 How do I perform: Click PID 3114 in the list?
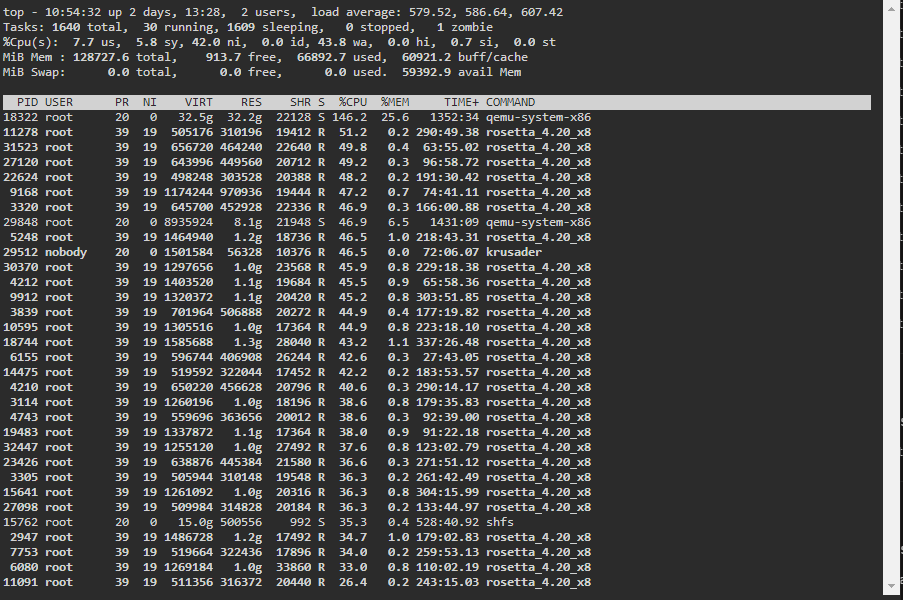(x=24, y=401)
